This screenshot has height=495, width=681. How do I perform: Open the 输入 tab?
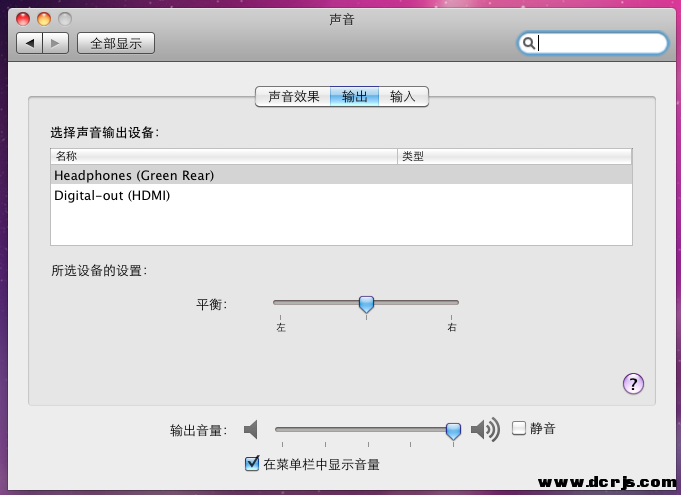click(403, 97)
